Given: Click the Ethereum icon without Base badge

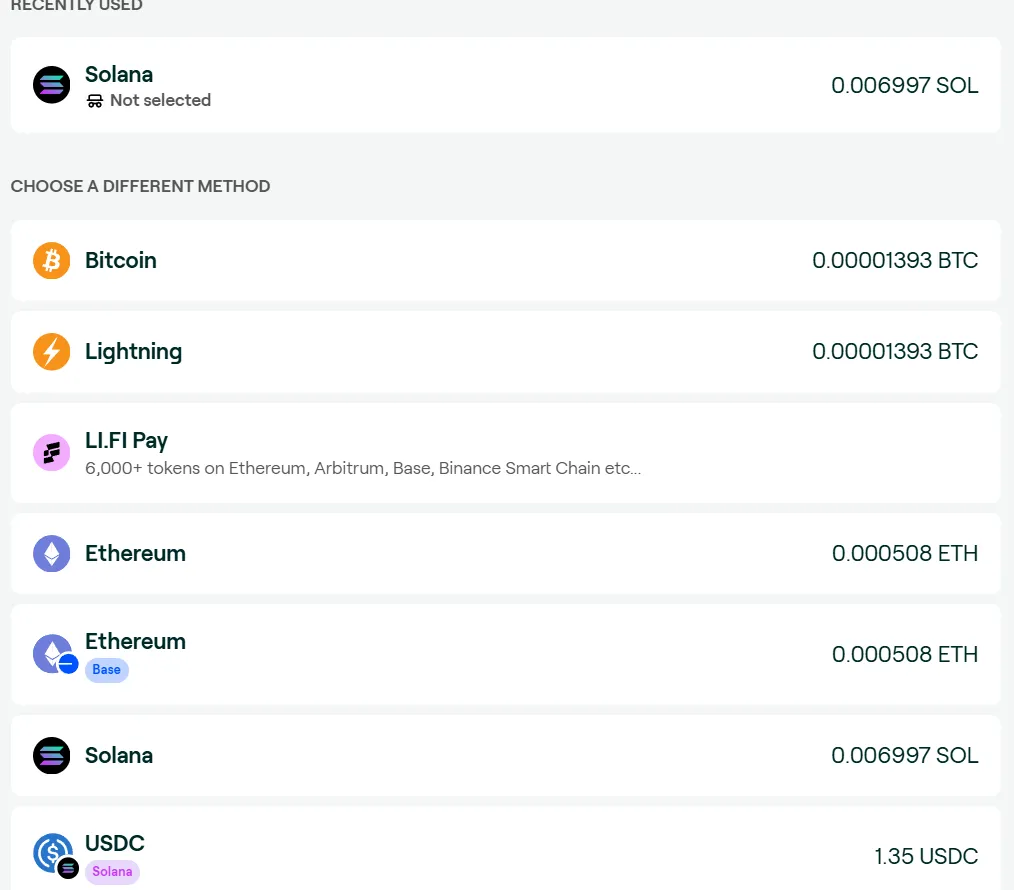Looking at the screenshot, I should [x=52, y=554].
